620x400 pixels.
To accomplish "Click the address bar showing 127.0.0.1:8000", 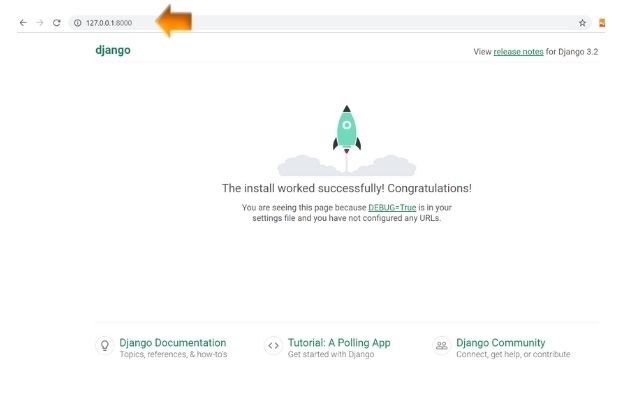I will pos(330,23).
